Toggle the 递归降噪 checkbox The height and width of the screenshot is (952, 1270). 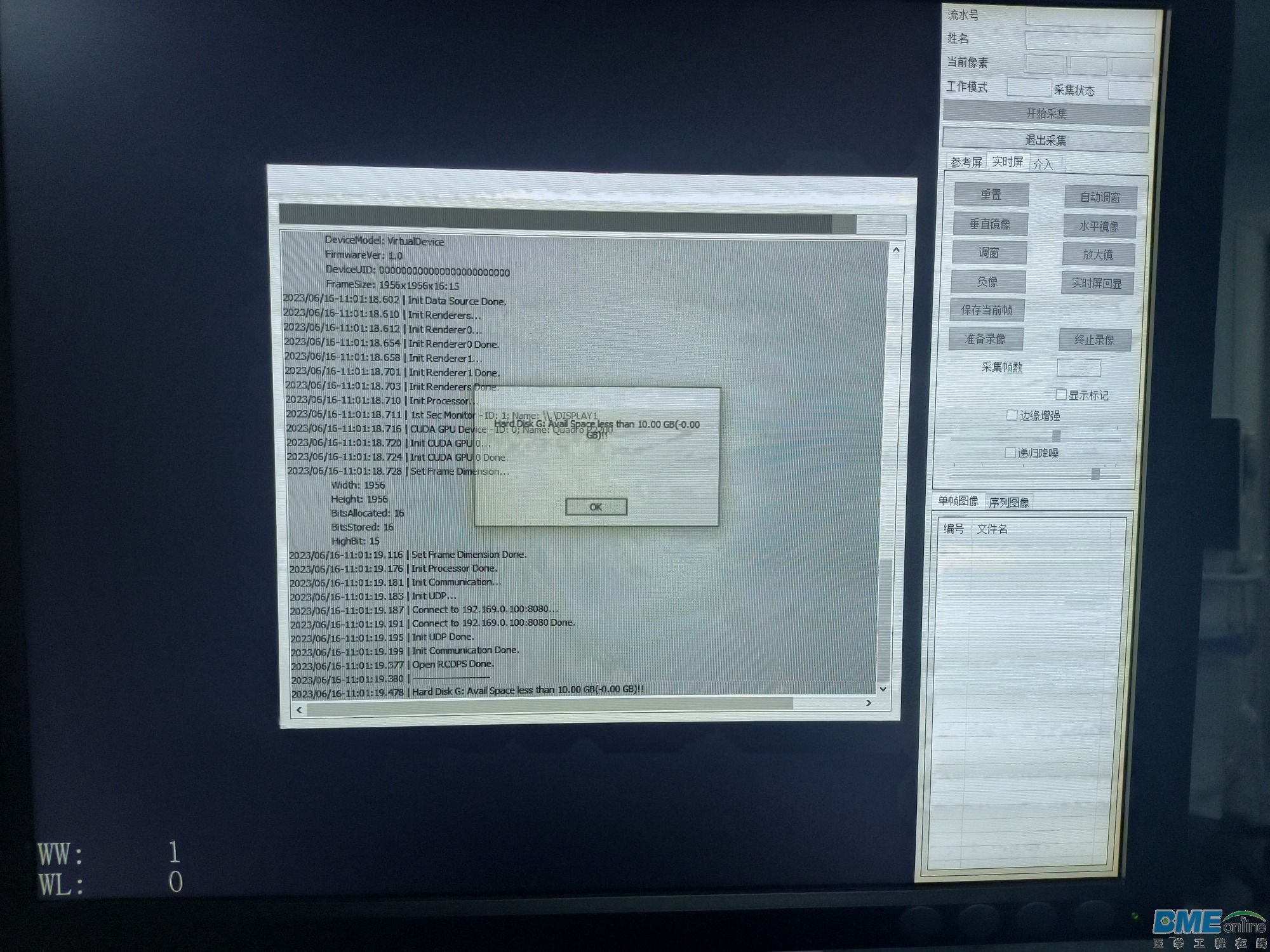[x=1010, y=453]
